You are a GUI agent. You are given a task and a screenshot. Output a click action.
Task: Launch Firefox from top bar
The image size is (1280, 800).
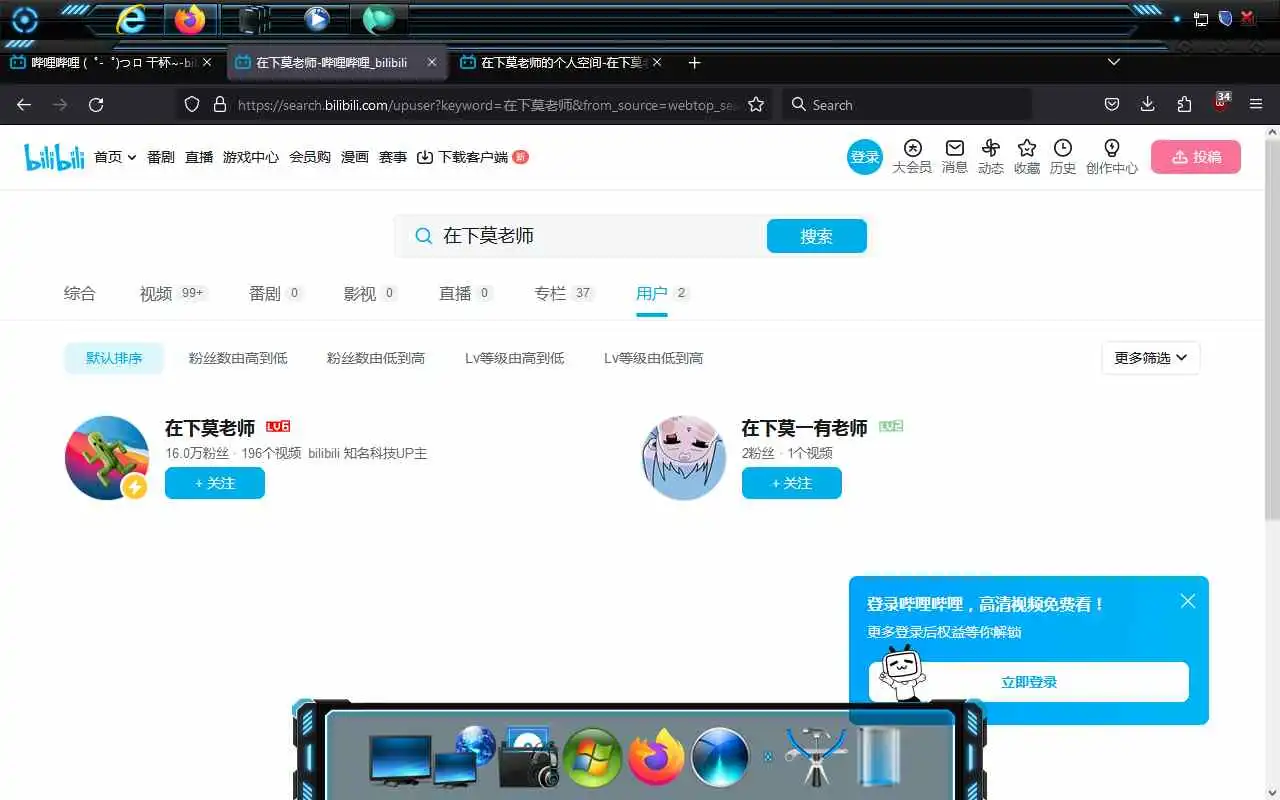pos(189,19)
